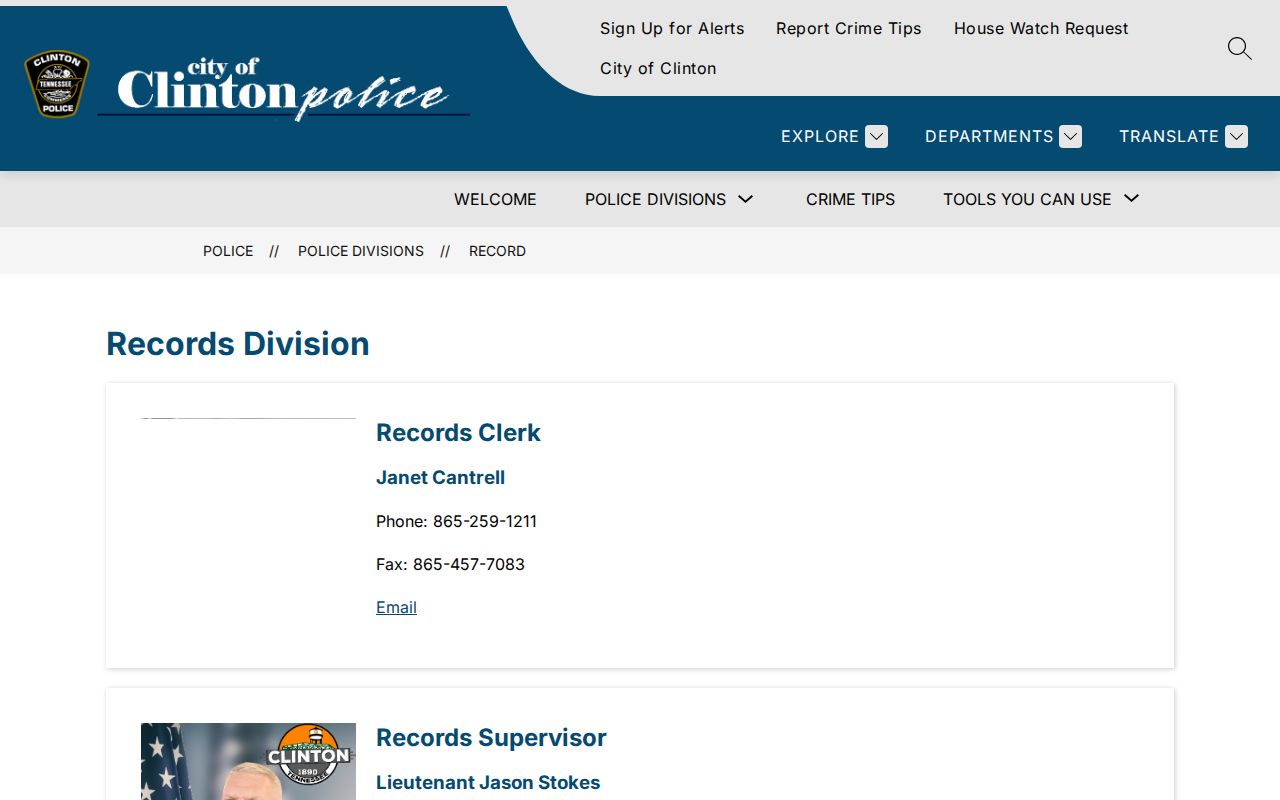This screenshot has width=1280, height=800.
Task: Open House Watch Request link
Action: 1041,28
